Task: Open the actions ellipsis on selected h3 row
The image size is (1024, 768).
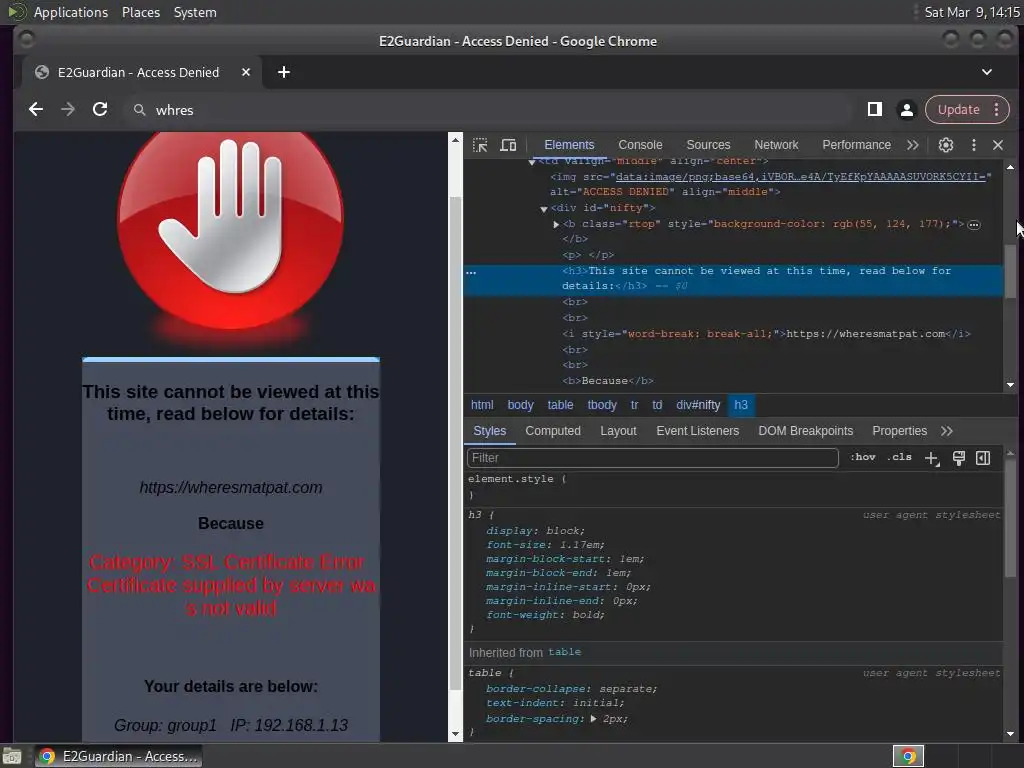Action: click(471, 272)
